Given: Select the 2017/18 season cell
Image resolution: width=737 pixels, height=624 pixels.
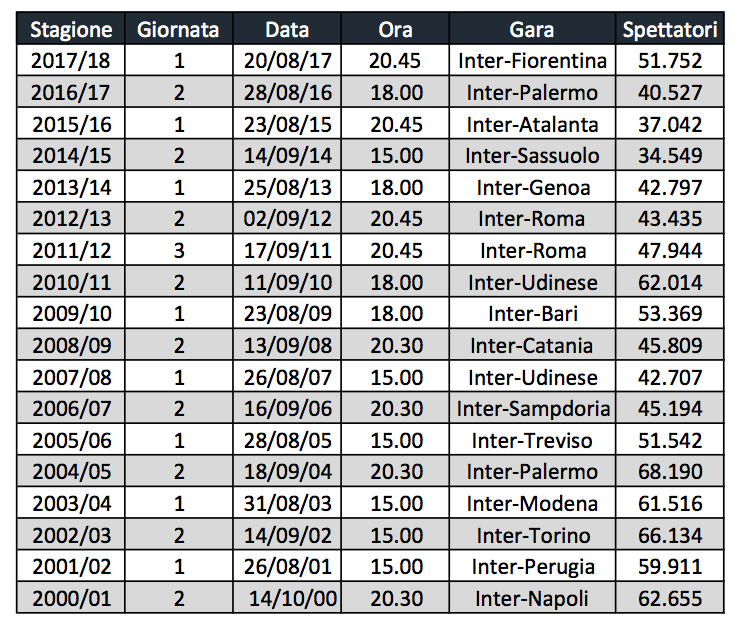Looking at the screenshot, I should tap(71, 61).
